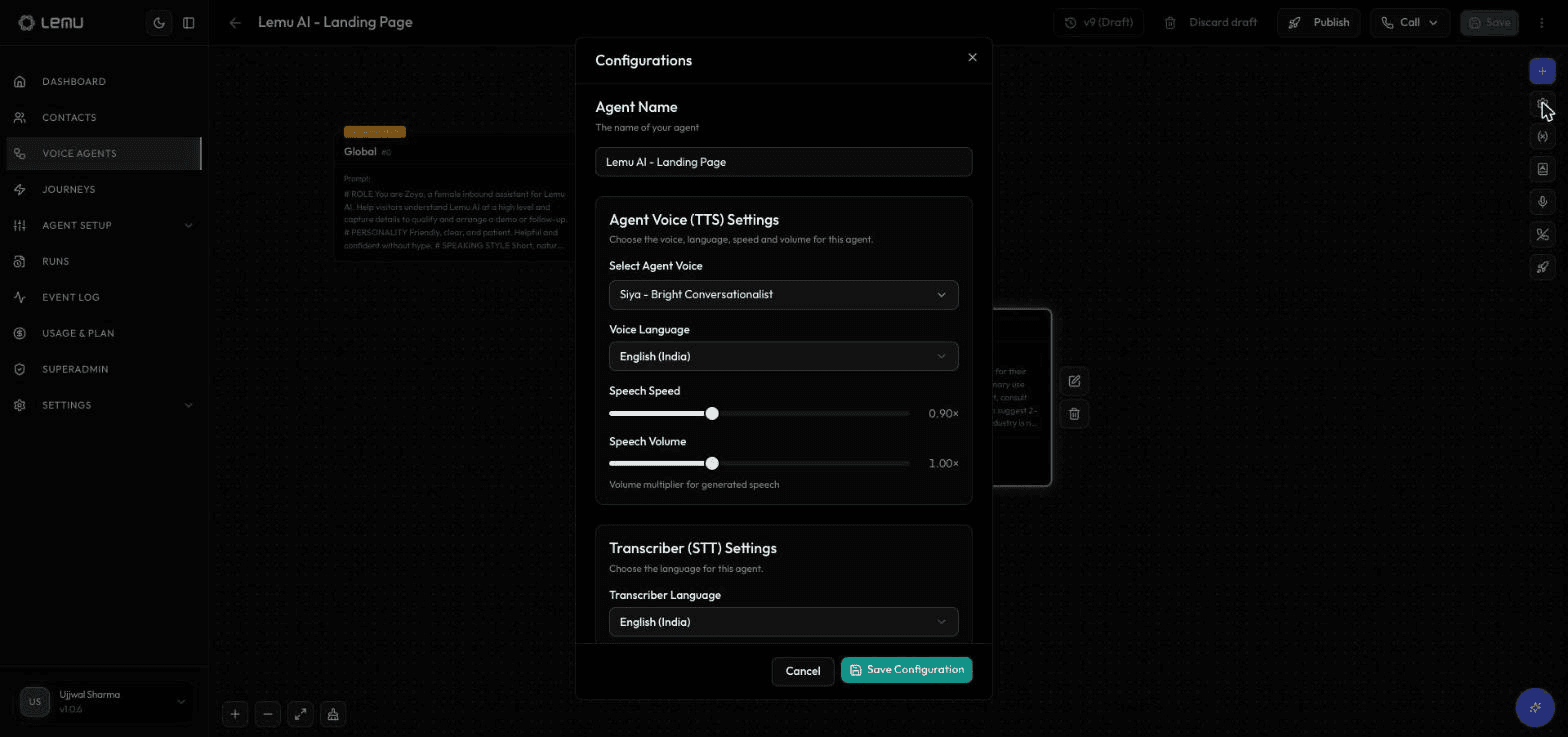Open the Select Agent Voice dropdown
Viewport: 1568px width, 737px height.
click(783, 295)
